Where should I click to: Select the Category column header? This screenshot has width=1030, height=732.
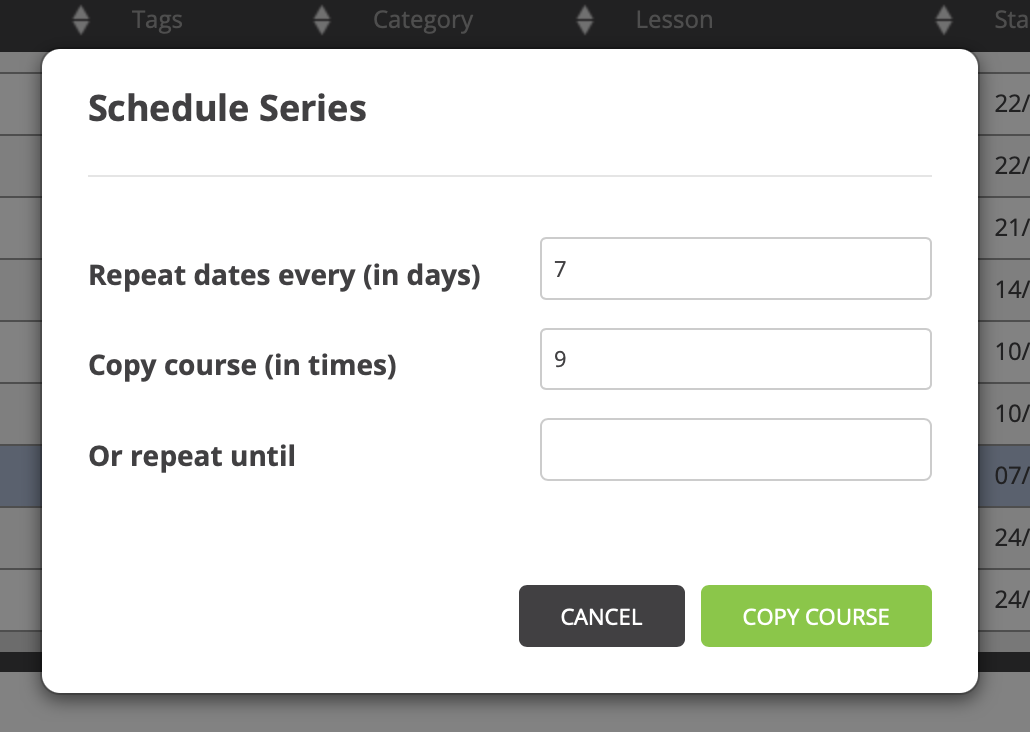coord(423,19)
